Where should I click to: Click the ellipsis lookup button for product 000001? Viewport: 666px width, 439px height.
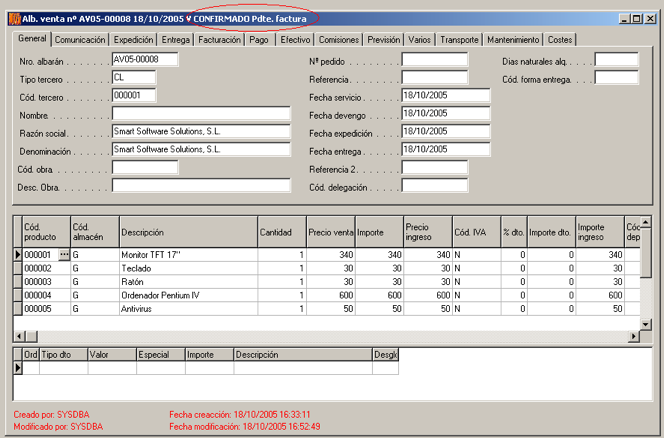[x=65, y=256]
